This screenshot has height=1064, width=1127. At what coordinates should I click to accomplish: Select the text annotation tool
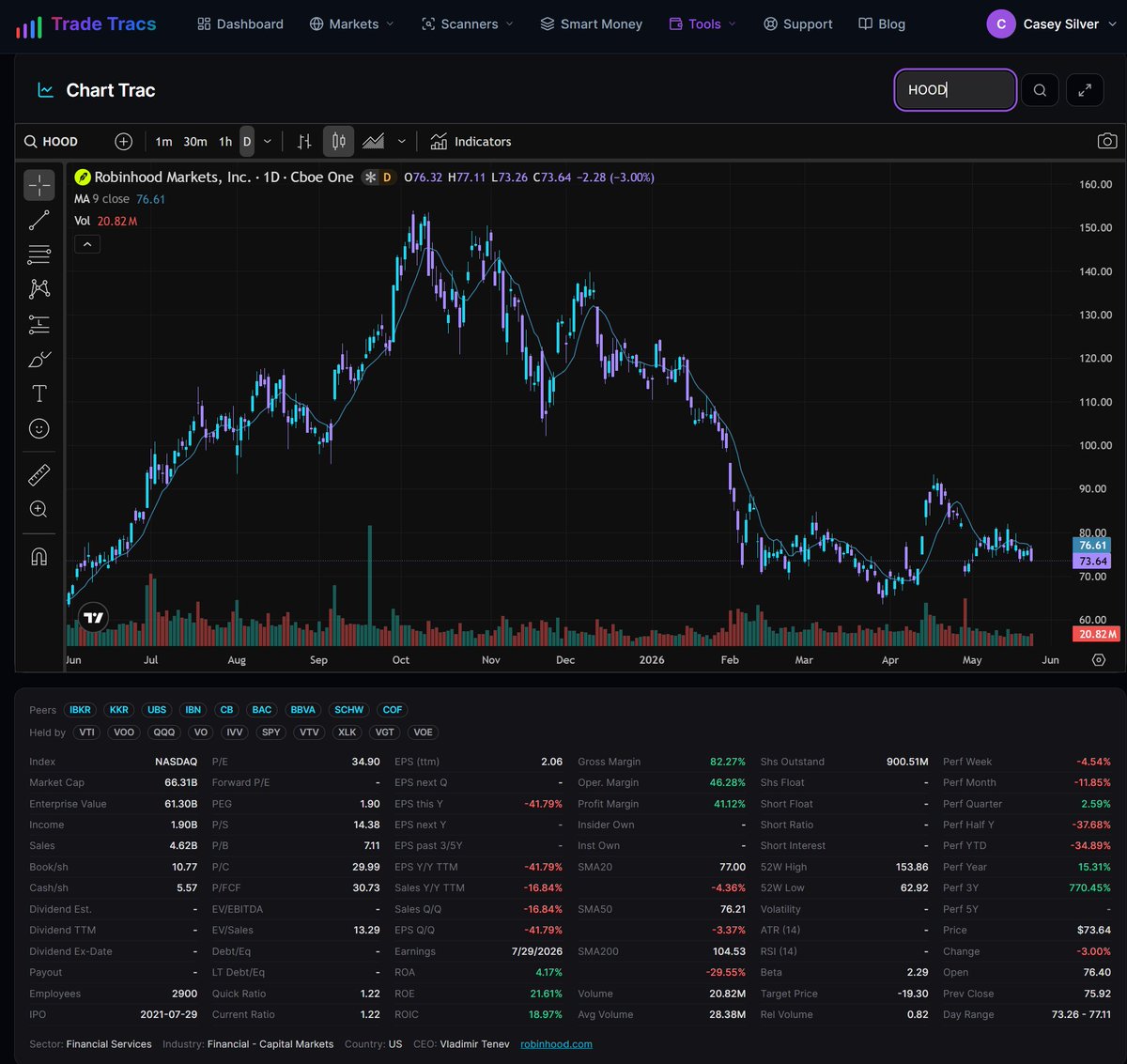39,393
